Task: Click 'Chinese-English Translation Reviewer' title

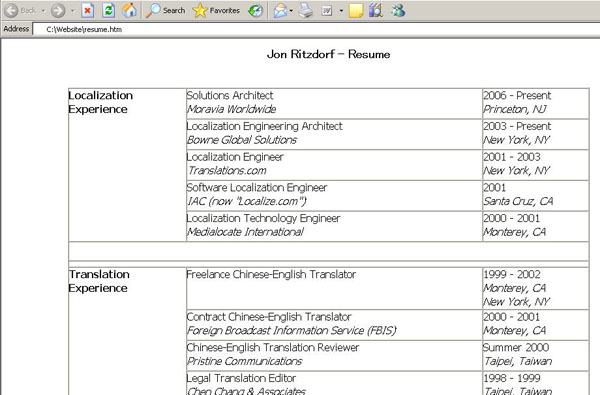Action: (x=272, y=348)
